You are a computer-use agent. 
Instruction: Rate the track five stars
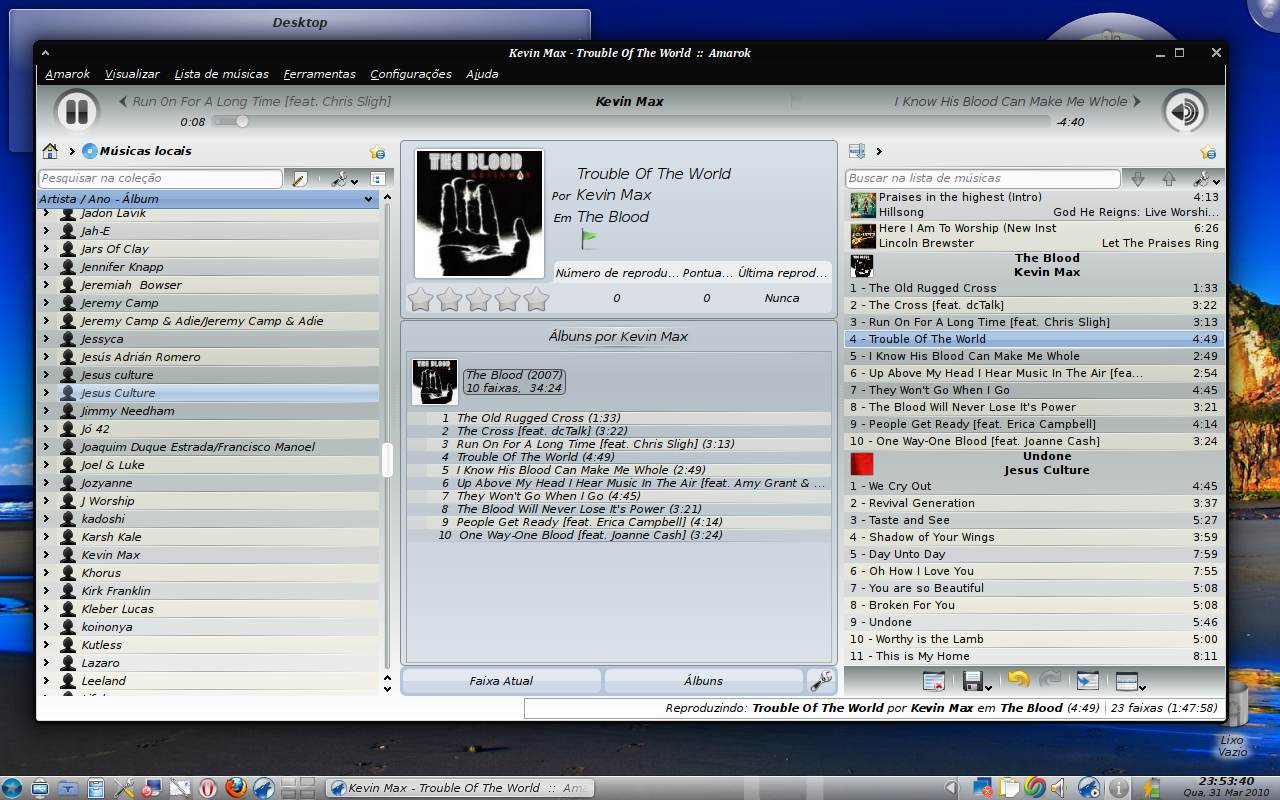click(537, 298)
